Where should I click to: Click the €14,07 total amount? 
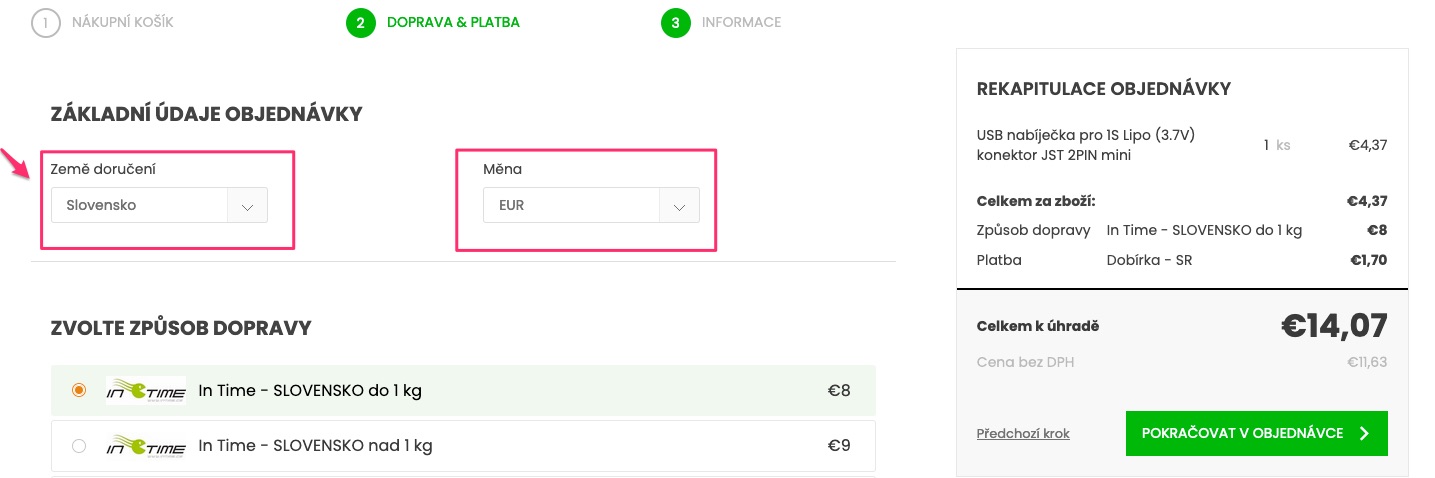(1334, 326)
